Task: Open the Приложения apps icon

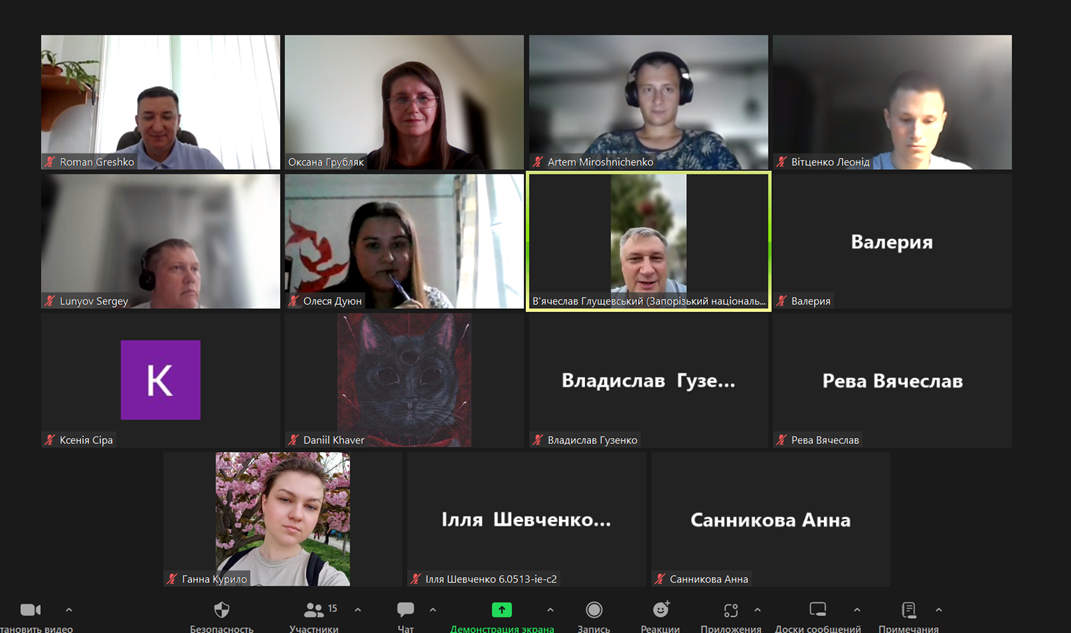Action: pyautogui.click(x=731, y=610)
